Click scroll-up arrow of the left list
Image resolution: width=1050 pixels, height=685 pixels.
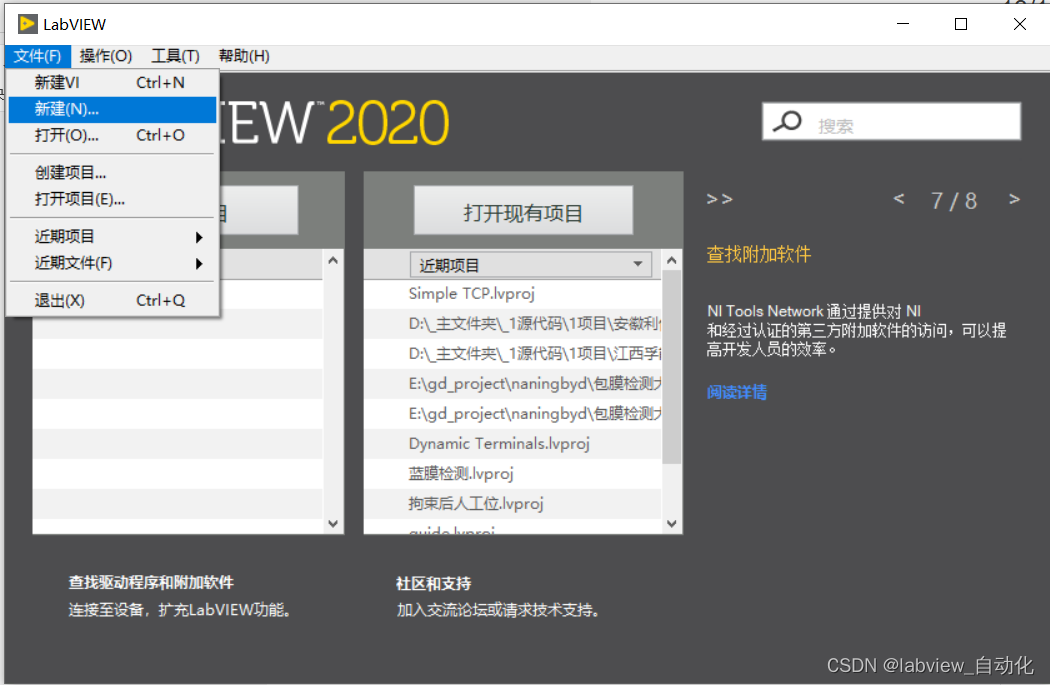[333, 260]
